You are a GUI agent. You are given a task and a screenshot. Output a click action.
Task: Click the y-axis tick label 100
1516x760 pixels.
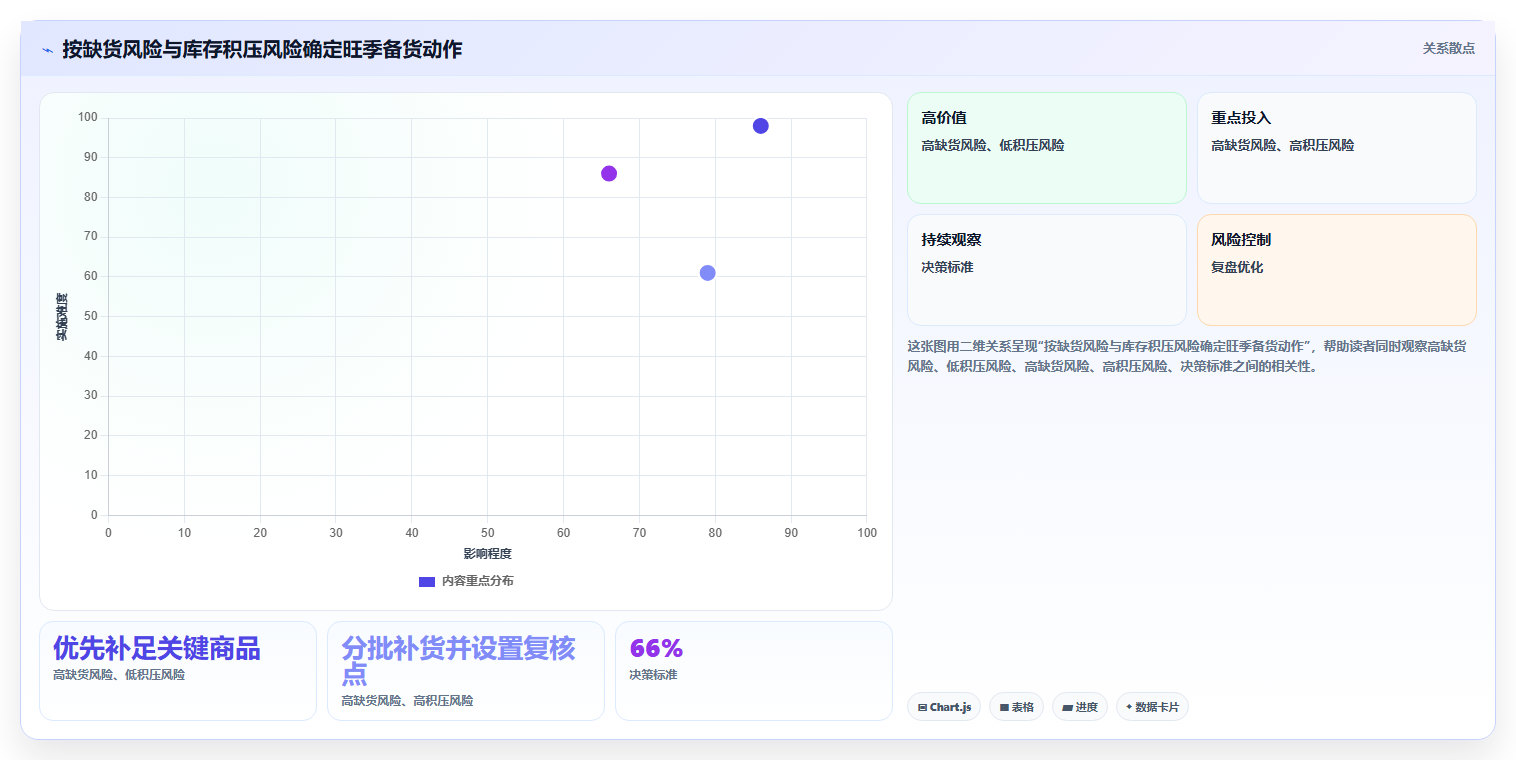[x=88, y=118]
